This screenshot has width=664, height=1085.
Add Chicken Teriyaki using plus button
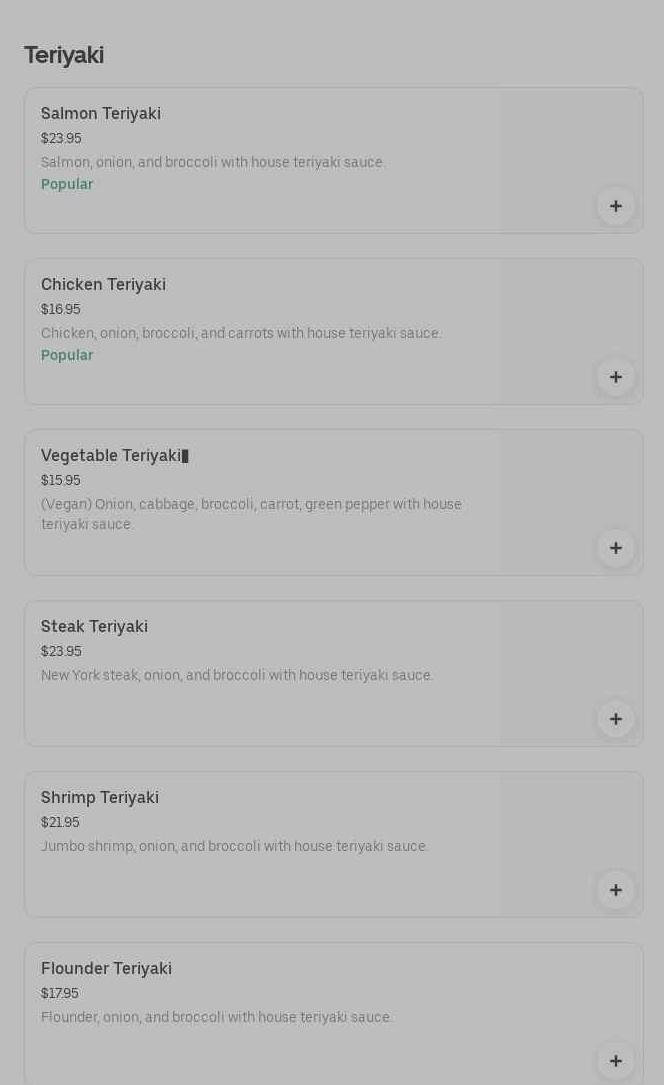click(615, 377)
